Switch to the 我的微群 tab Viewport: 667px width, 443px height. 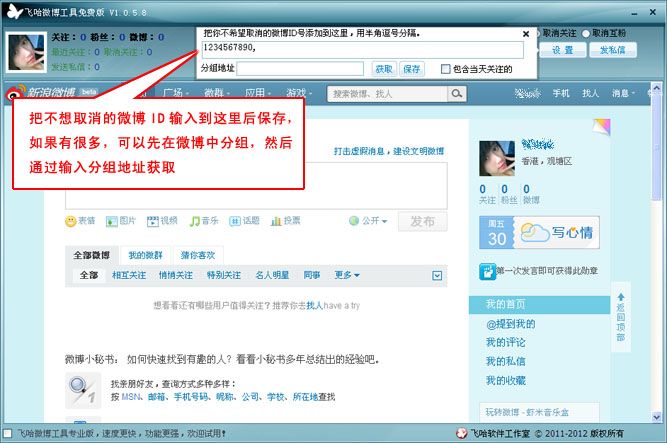145,255
